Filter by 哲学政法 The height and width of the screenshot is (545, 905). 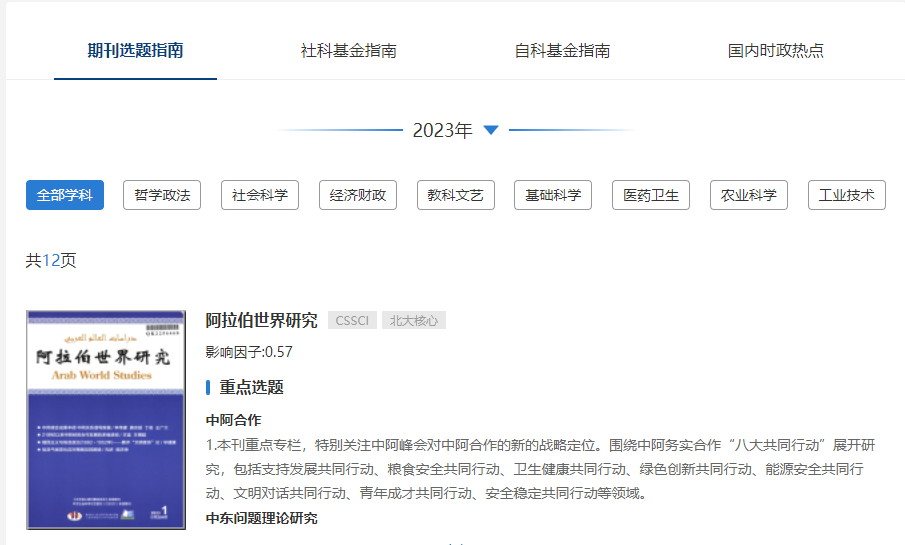point(162,195)
